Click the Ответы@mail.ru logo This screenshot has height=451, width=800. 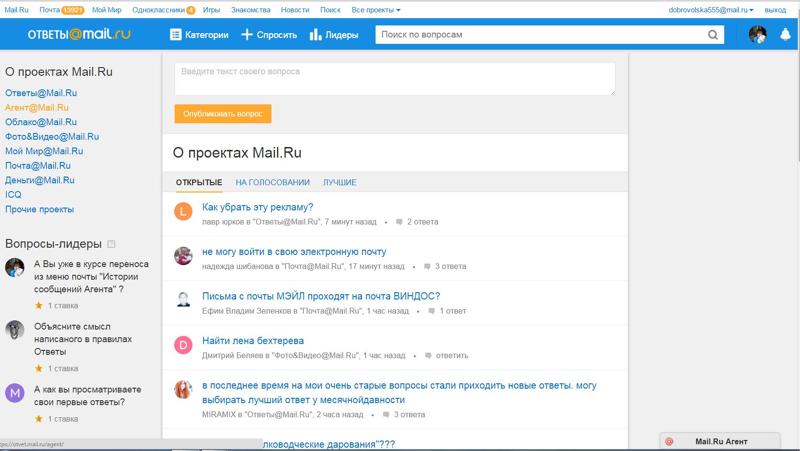79,34
